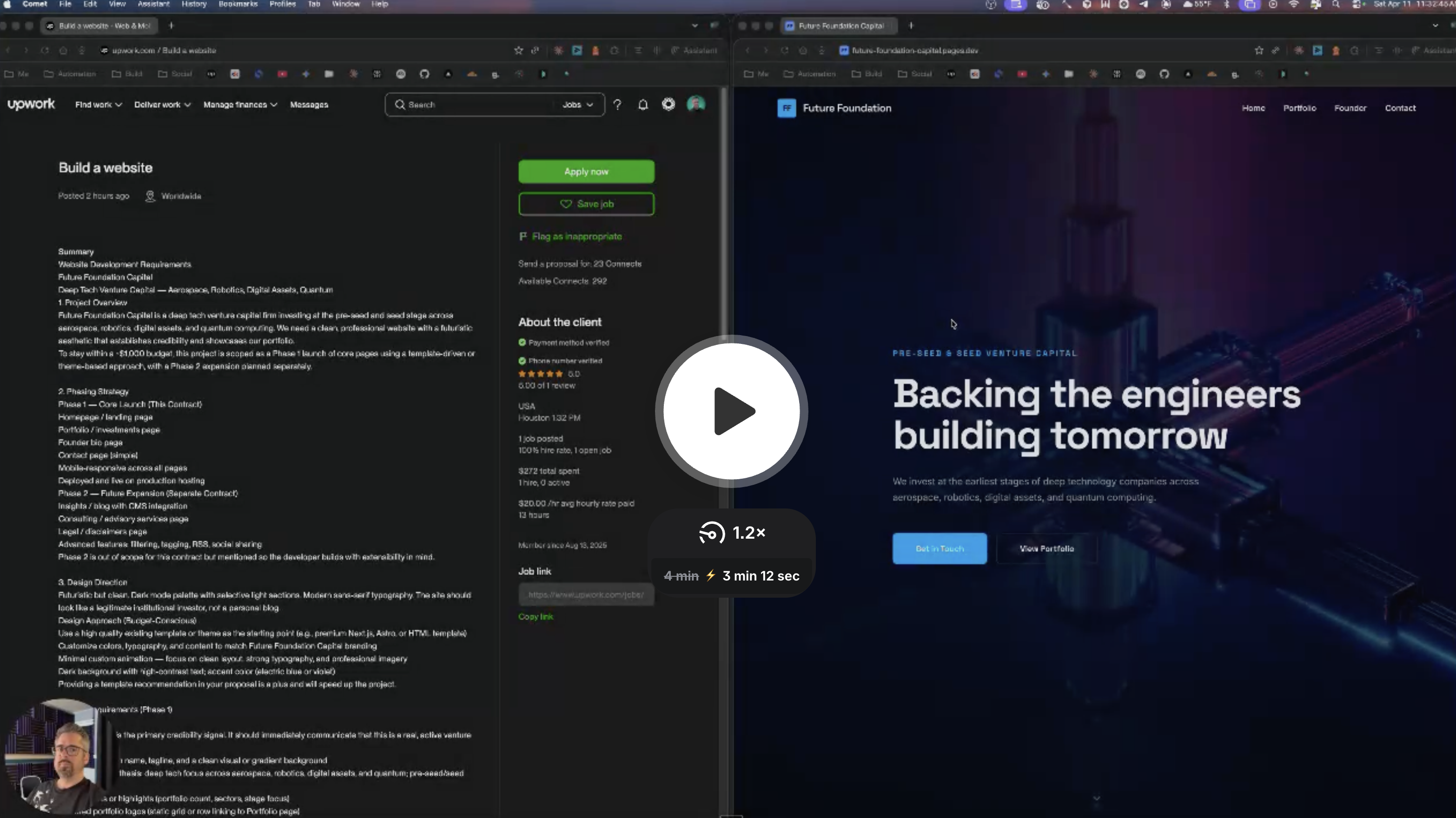Open the Apple menu
Image resolution: width=1456 pixels, height=818 pixels.
click(x=7, y=4)
